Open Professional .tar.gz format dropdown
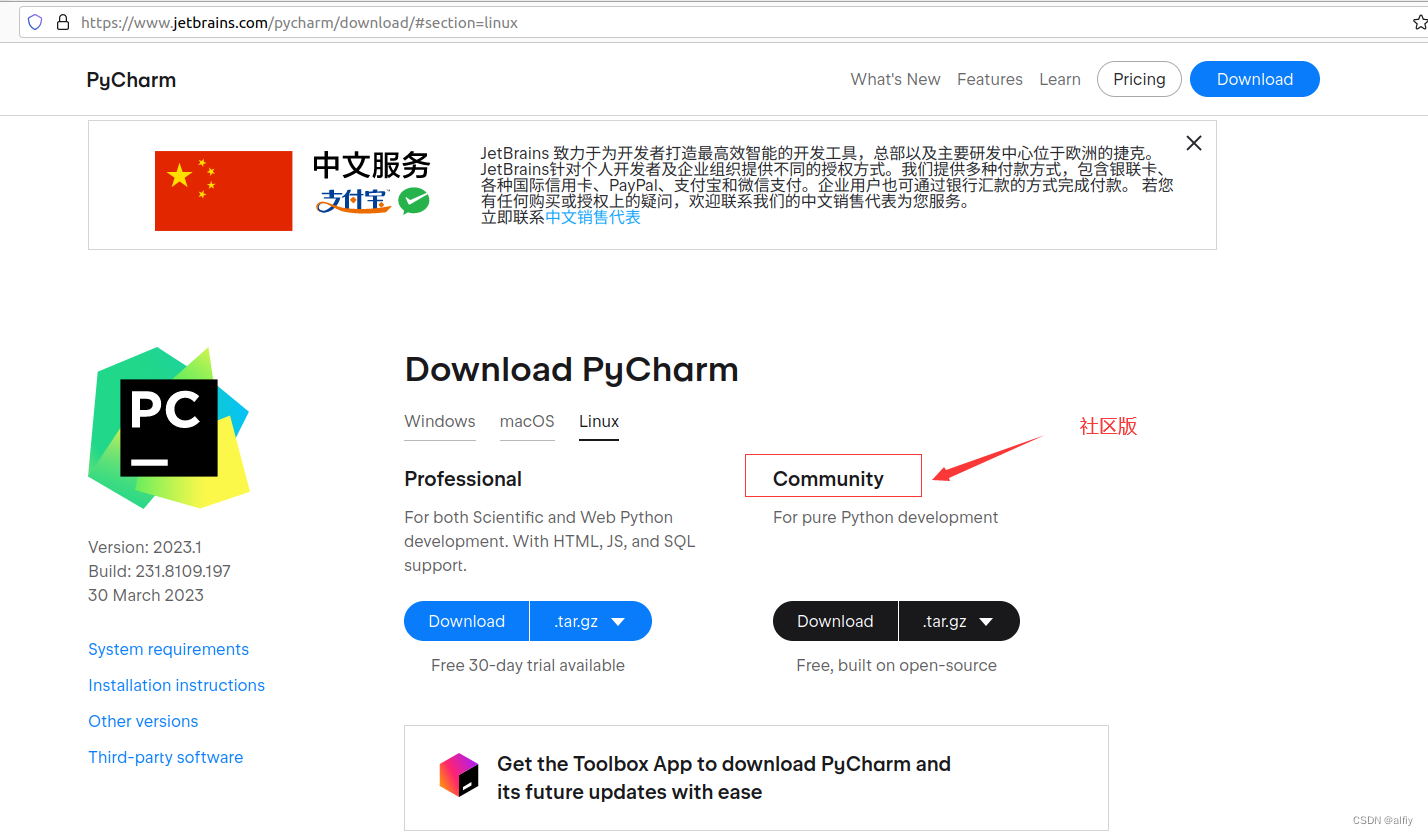The height and width of the screenshot is (835, 1428). pos(590,621)
